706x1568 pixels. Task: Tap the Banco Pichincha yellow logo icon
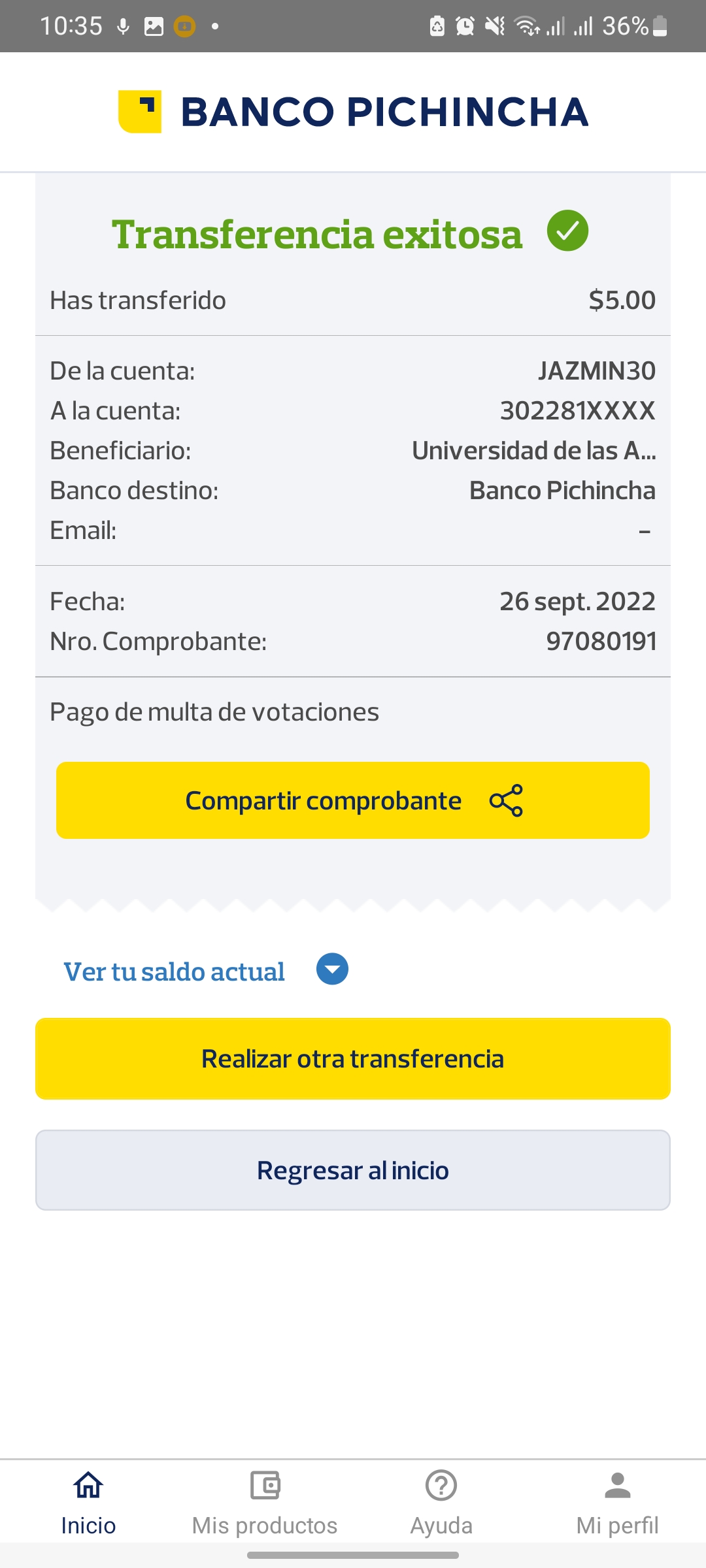(x=140, y=111)
